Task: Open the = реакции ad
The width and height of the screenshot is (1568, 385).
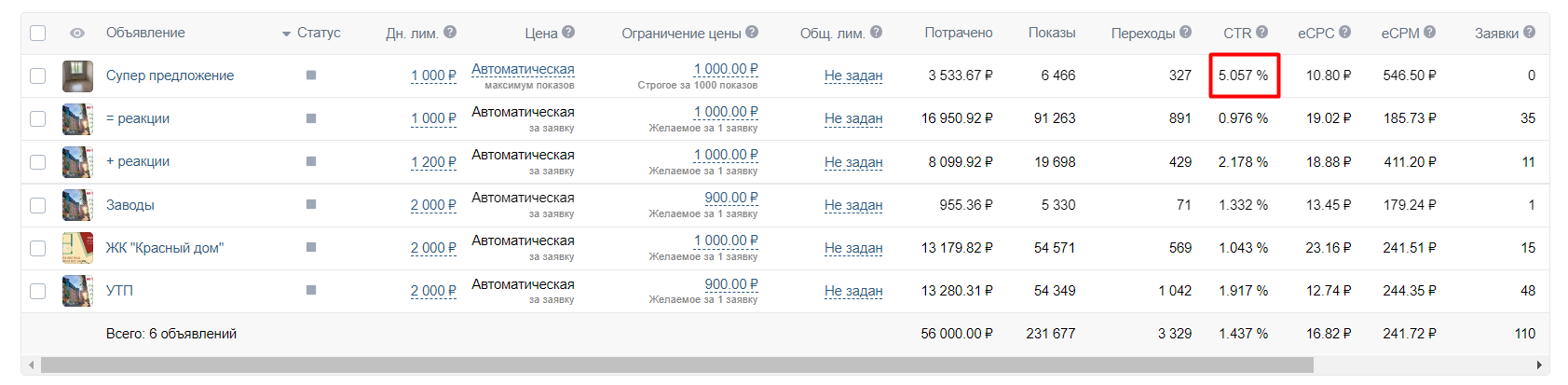Action: tap(138, 118)
